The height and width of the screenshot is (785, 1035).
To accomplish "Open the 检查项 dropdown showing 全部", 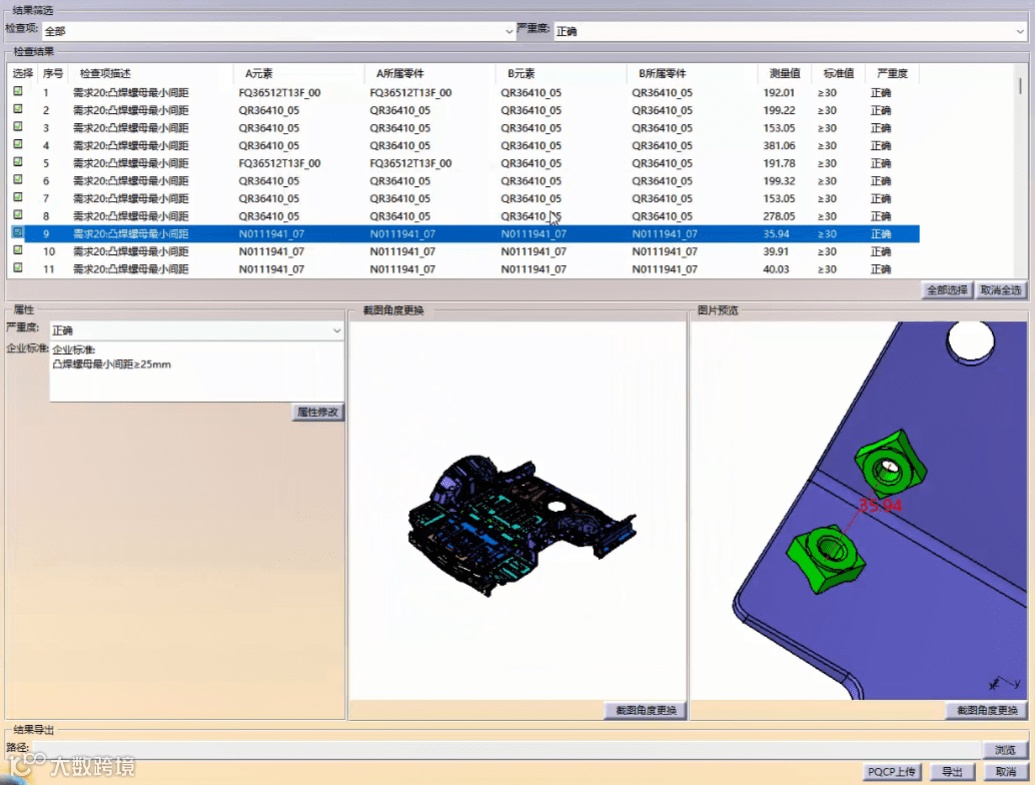I will (x=278, y=31).
